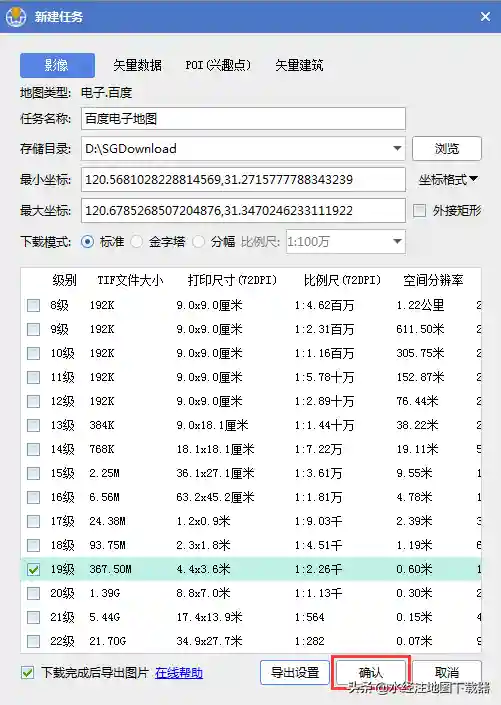Click the 1:4.62百万 scale cell
The image size is (501, 705).
tap(324, 306)
